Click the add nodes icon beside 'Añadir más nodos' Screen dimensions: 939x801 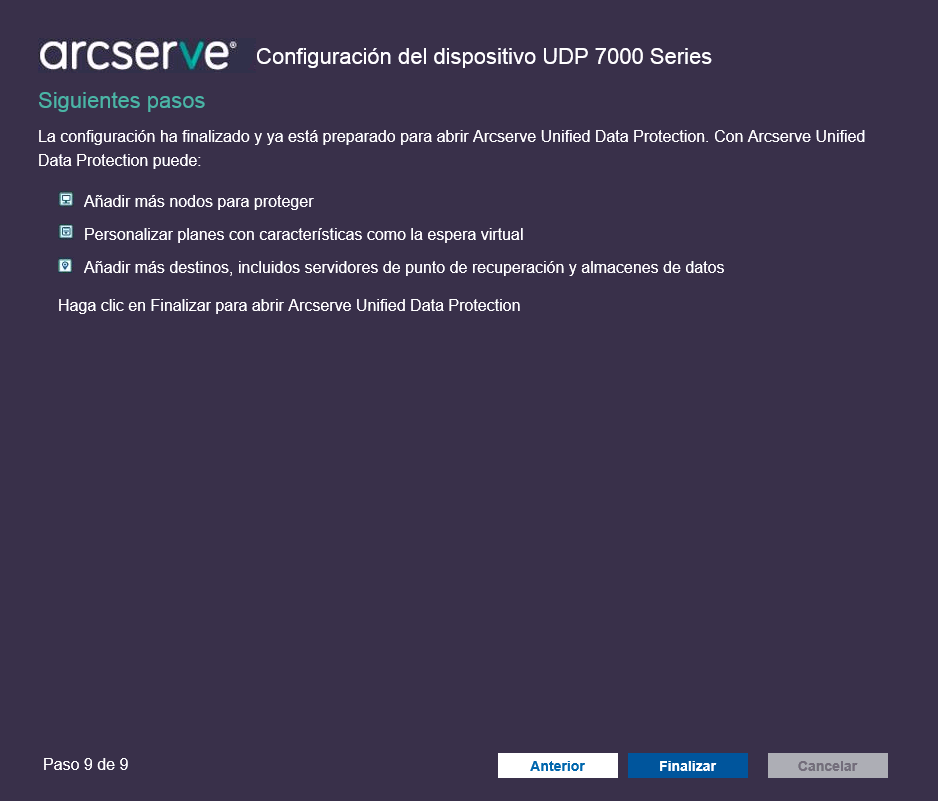click(x=66, y=199)
